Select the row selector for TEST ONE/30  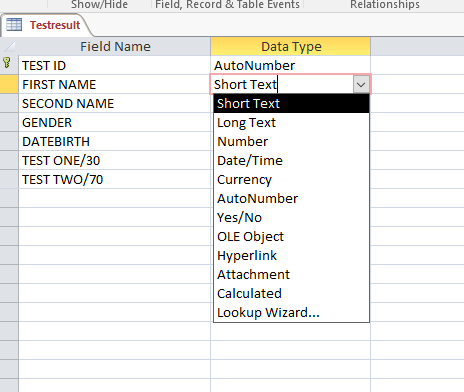[x=9, y=160]
